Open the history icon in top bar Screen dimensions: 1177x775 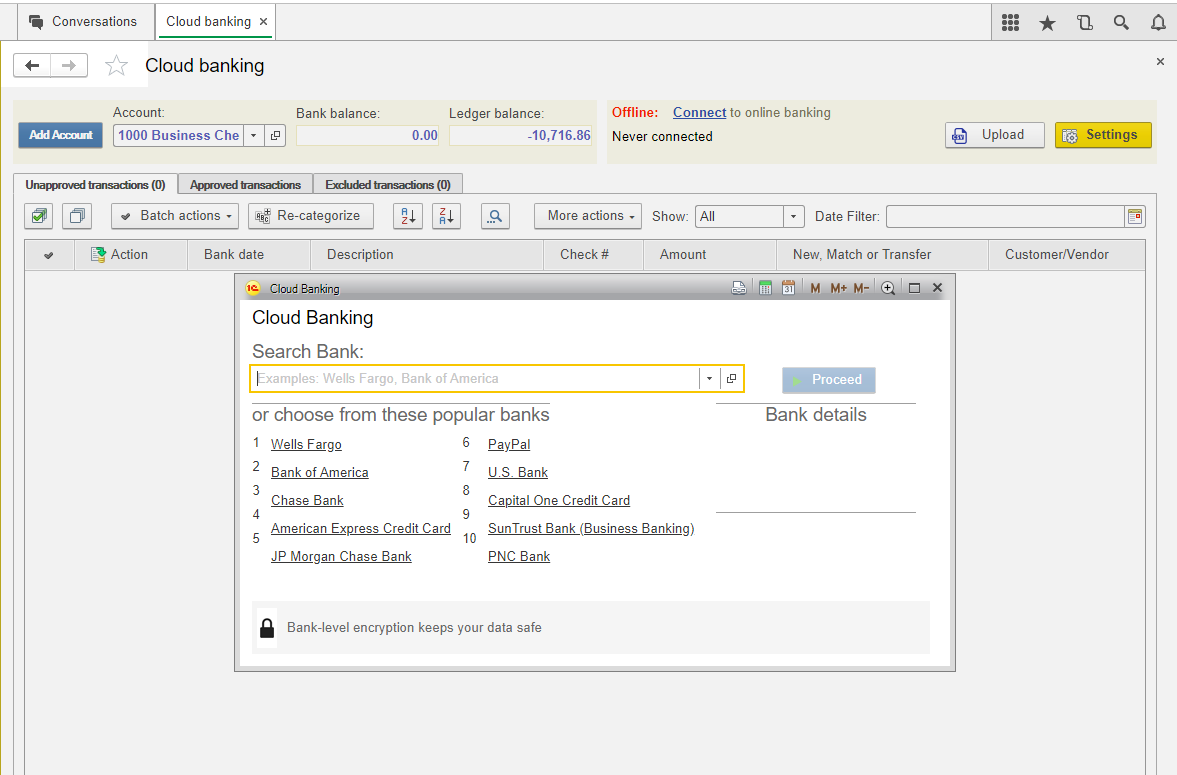click(x=1085, y=23)
